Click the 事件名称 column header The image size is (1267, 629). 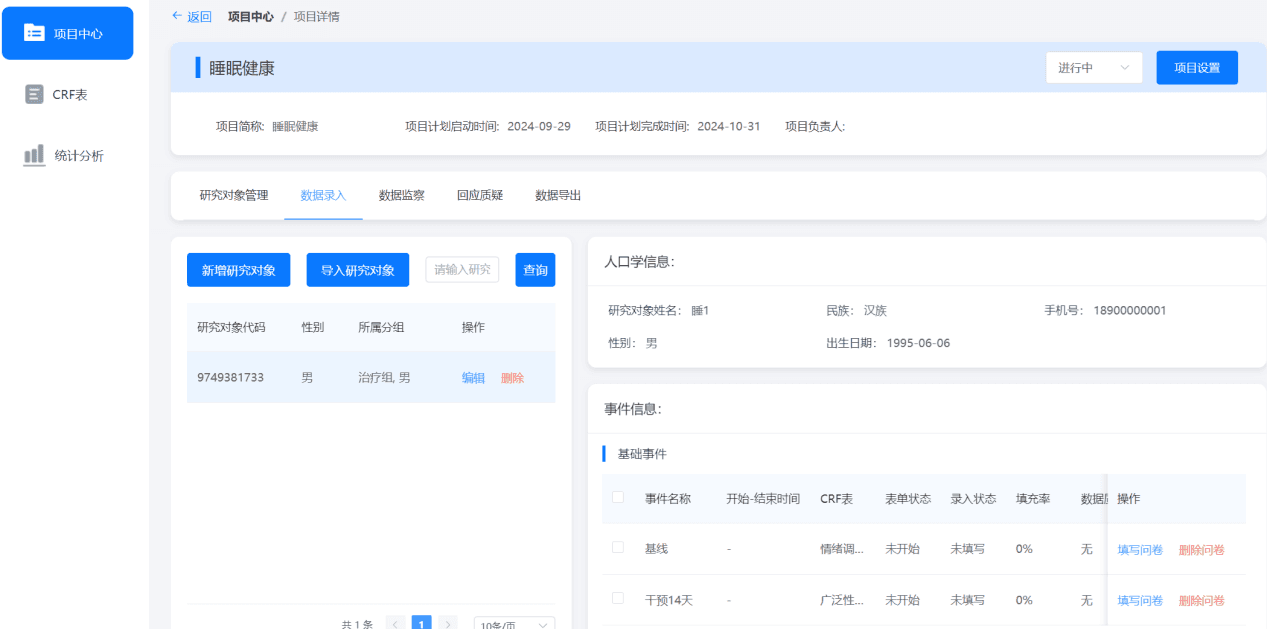pyautogui.click(x=668, y=498)
